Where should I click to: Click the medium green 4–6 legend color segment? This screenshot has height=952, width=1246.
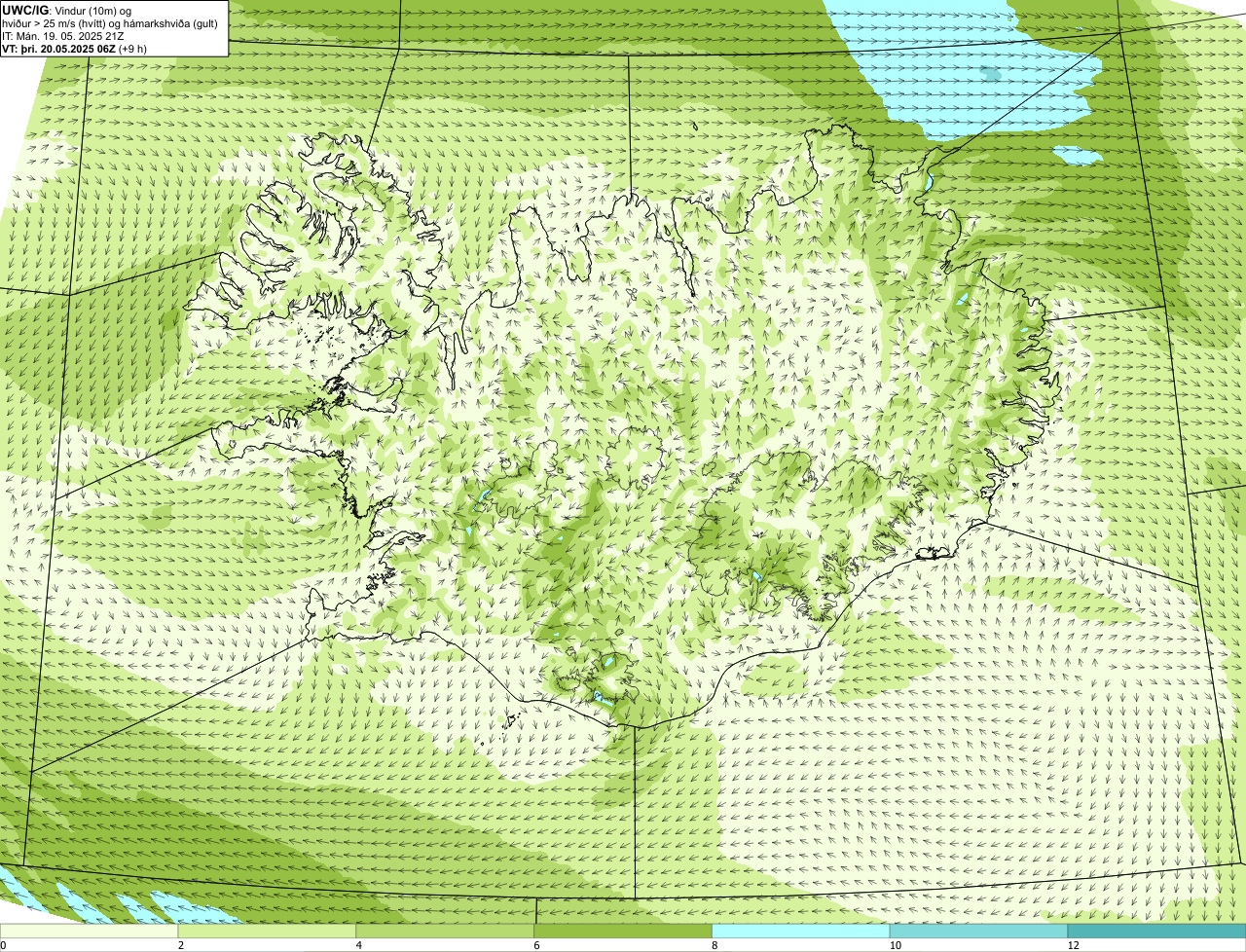point(446,932)
